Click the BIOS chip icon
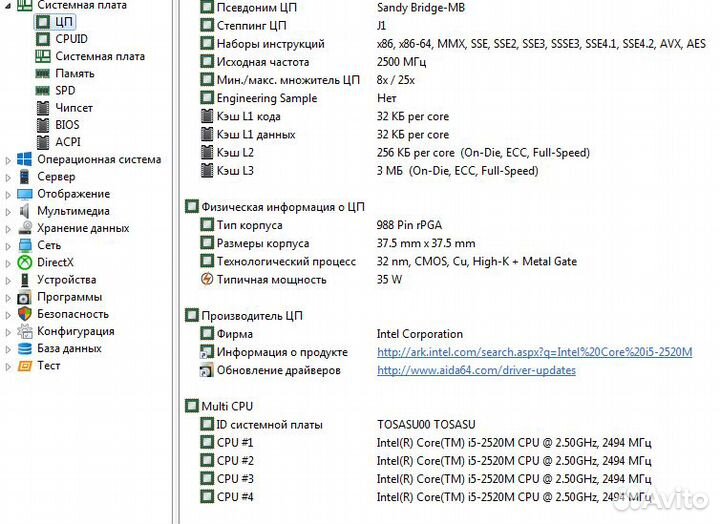Image resolution: width=720 pixels, height=524 pixels. click(43, 125)
